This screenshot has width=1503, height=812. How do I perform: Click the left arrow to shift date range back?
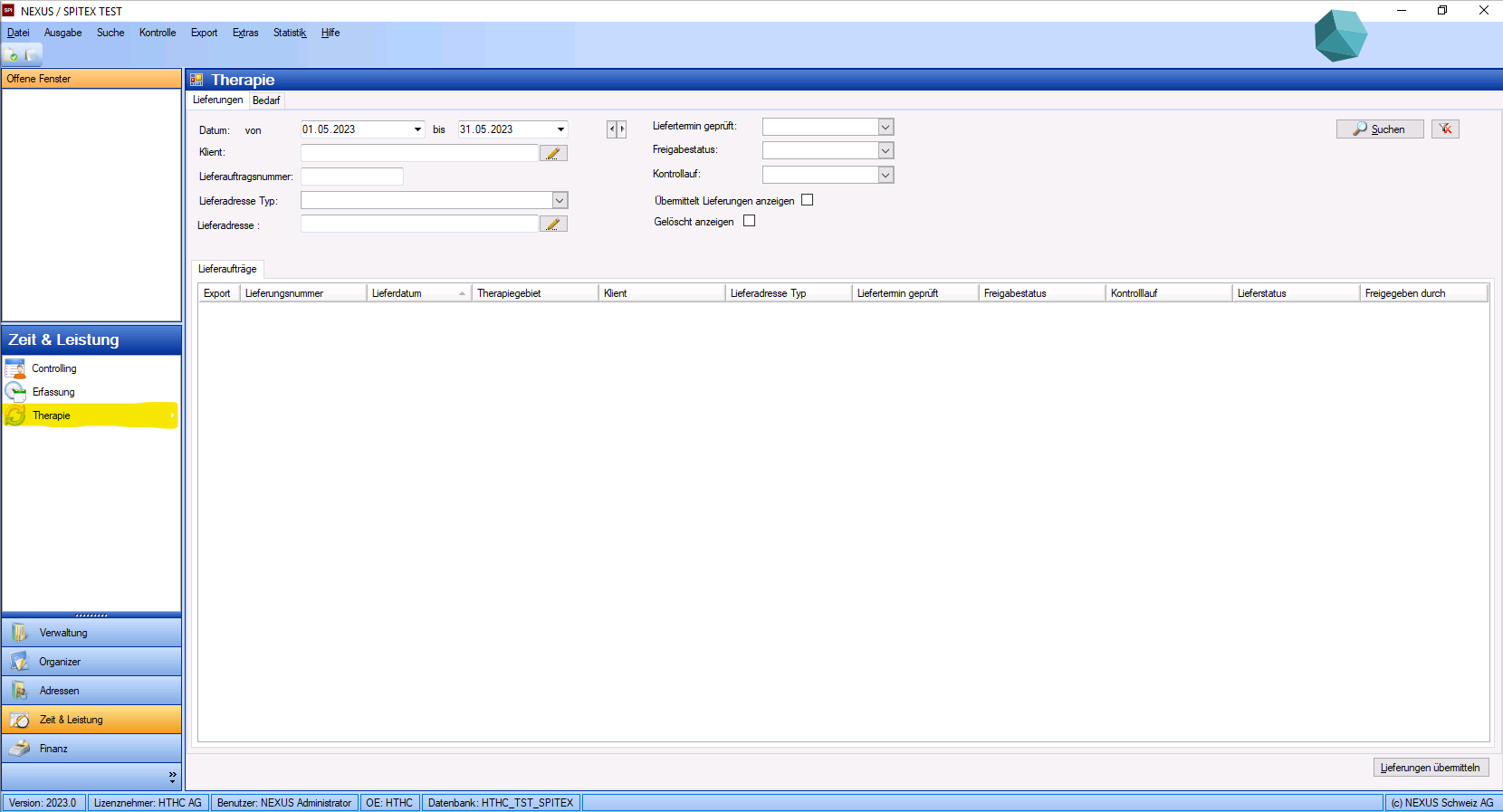point(612,129)
